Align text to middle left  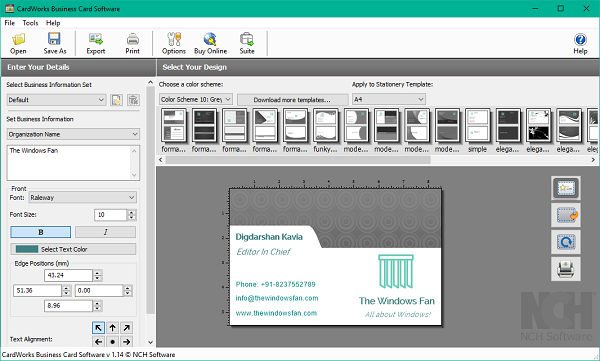point(98,341)
